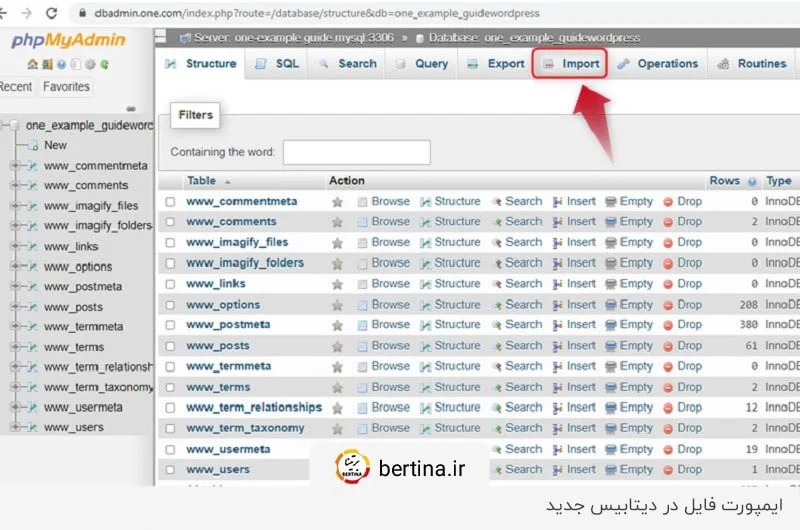The height and width of the screenshot is (530, 800).
Task: Focus the Containing the word filter field
Action: point(357,152)
